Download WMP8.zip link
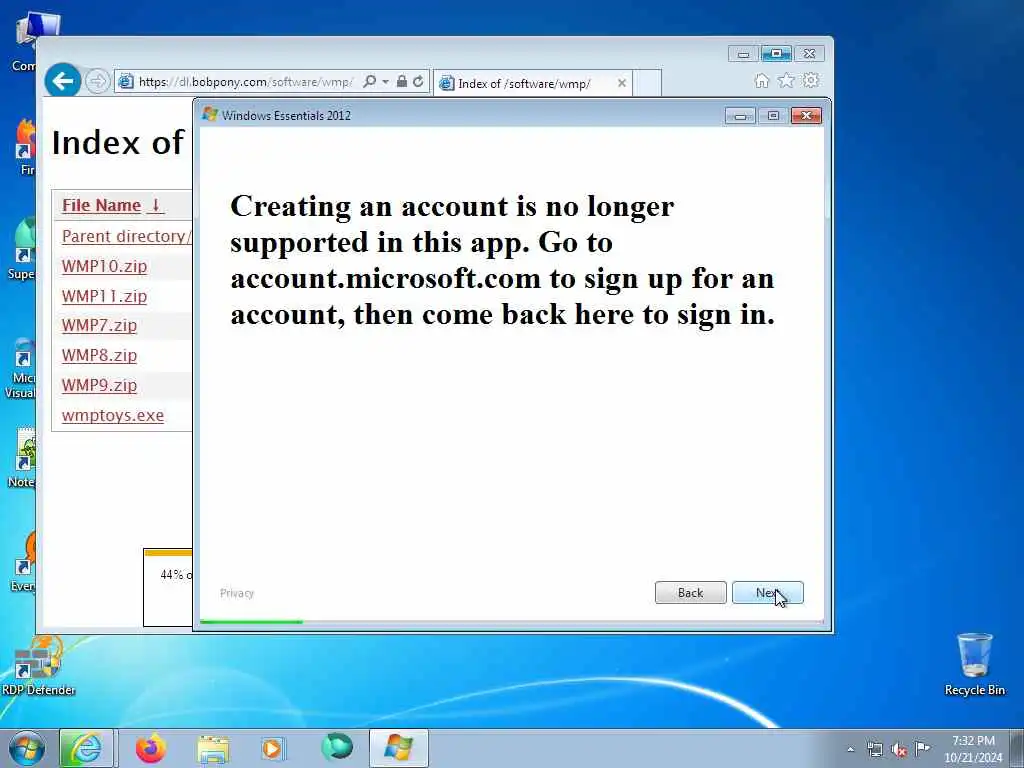 click(99, 355)
